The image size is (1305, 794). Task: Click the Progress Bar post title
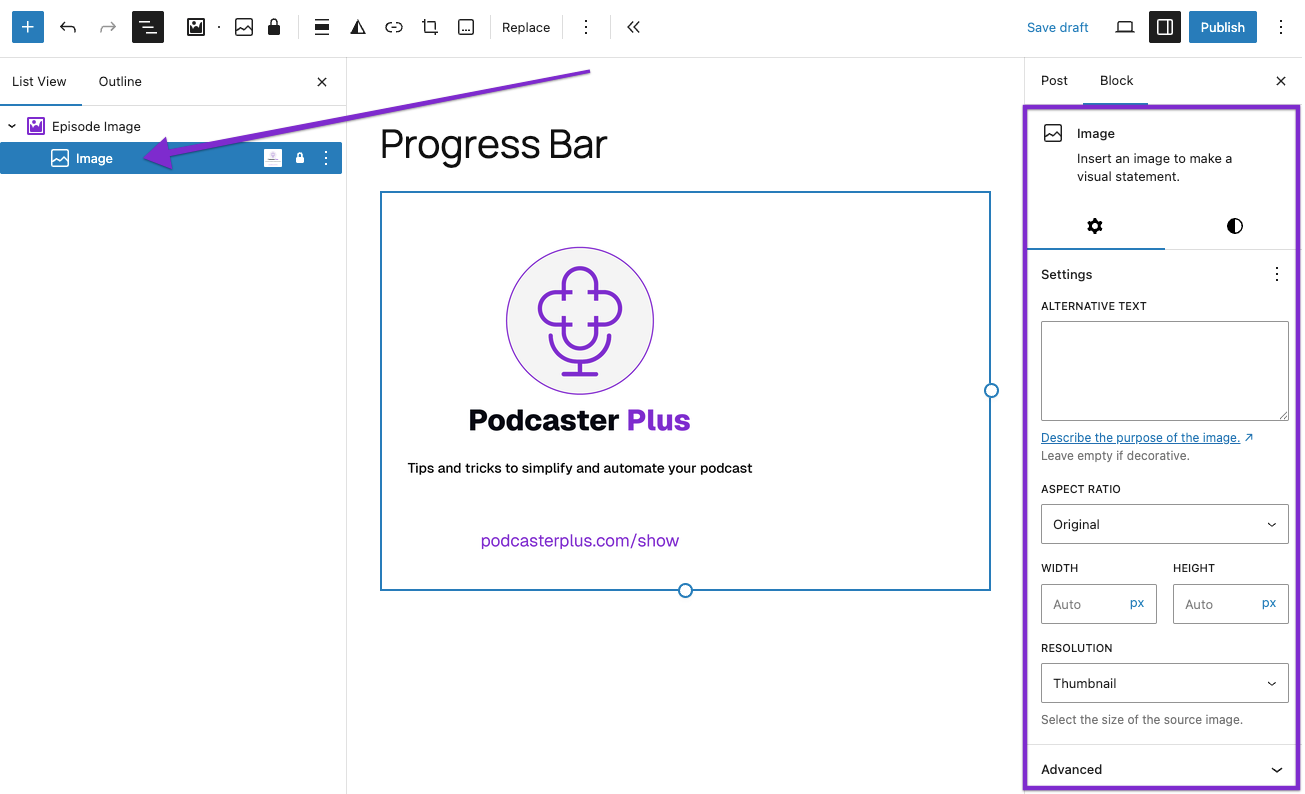coord(494,144)
